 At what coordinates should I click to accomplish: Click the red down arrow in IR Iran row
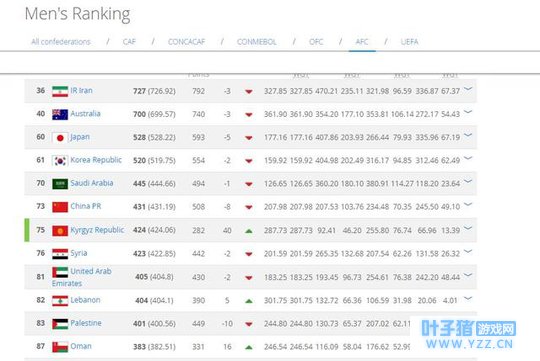click(249, 92)
